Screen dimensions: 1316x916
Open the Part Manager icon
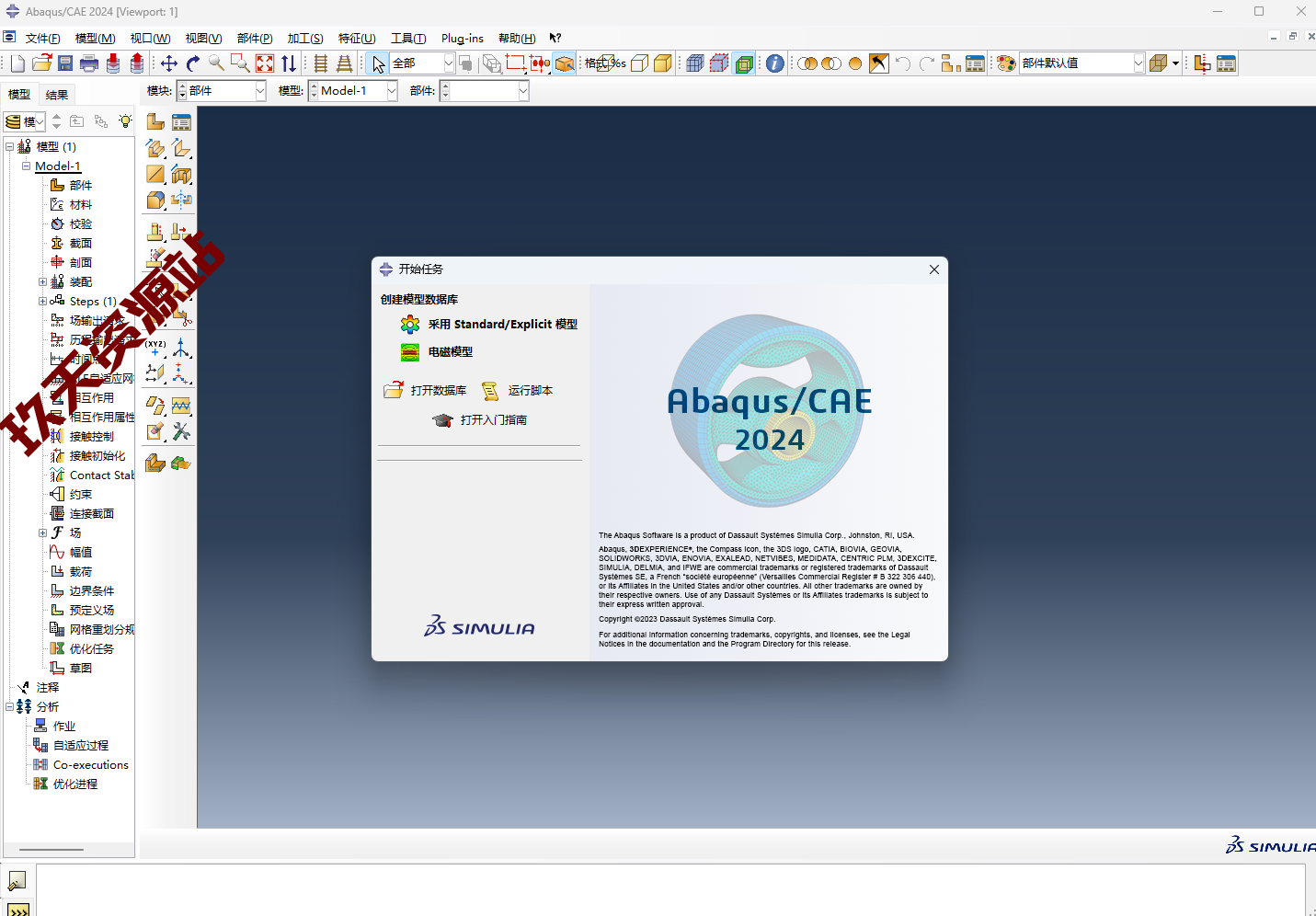click(x=181, y=122)
